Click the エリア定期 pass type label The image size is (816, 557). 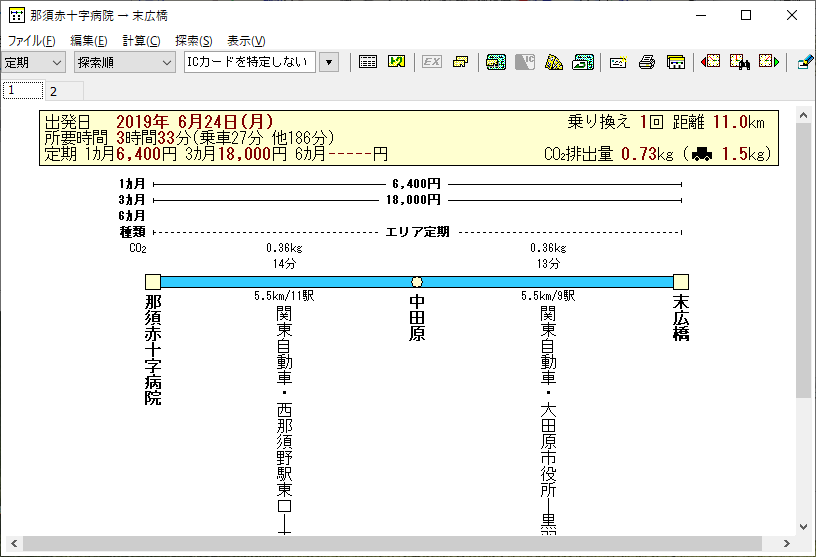pos(417,232)
